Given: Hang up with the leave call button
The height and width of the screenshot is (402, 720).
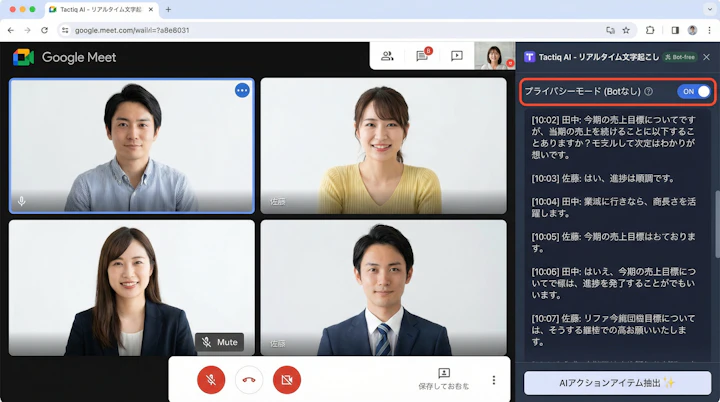Looking at the screenshot, I should [x=249, y=379].
